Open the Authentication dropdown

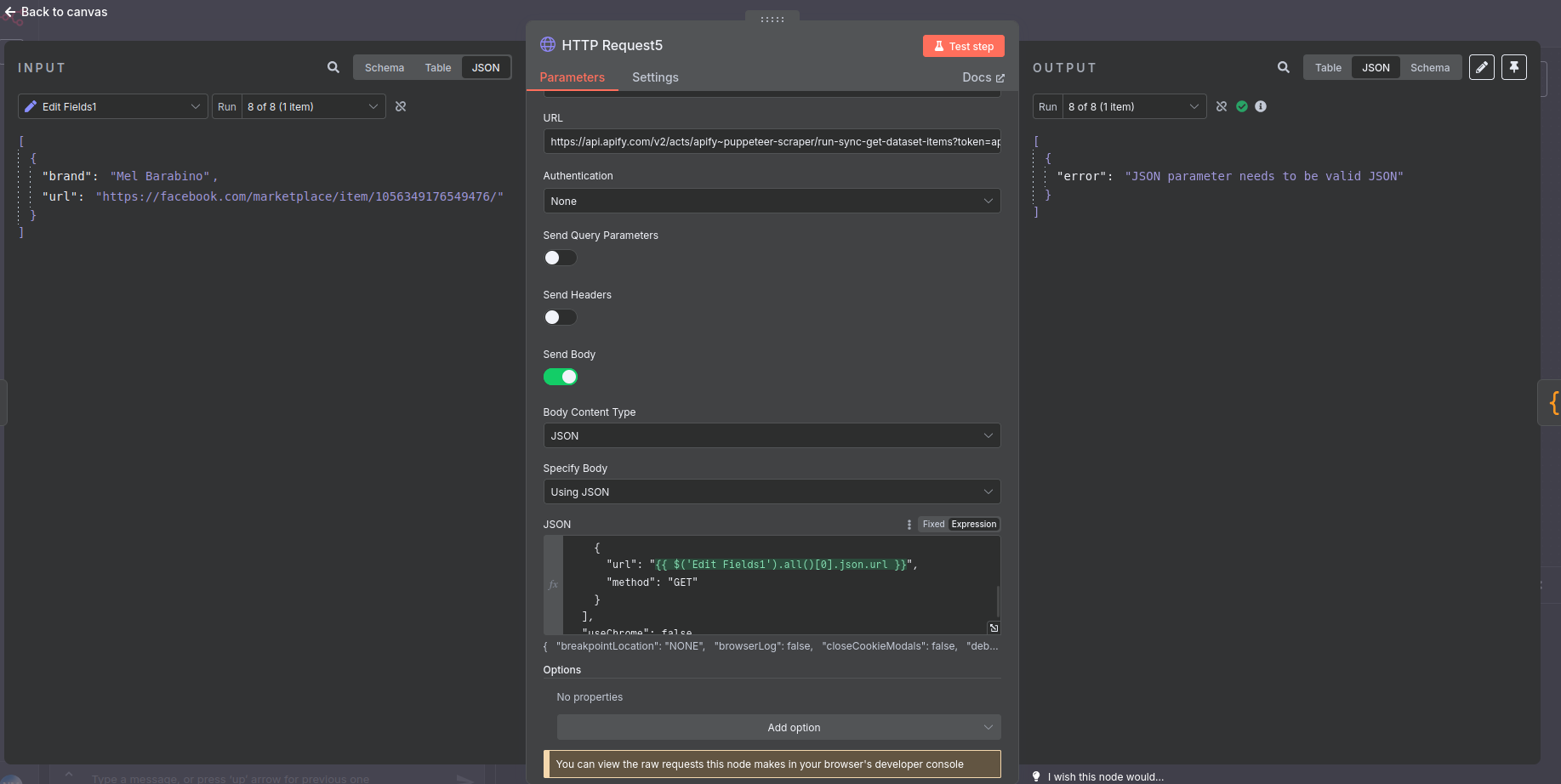point(772,201)
